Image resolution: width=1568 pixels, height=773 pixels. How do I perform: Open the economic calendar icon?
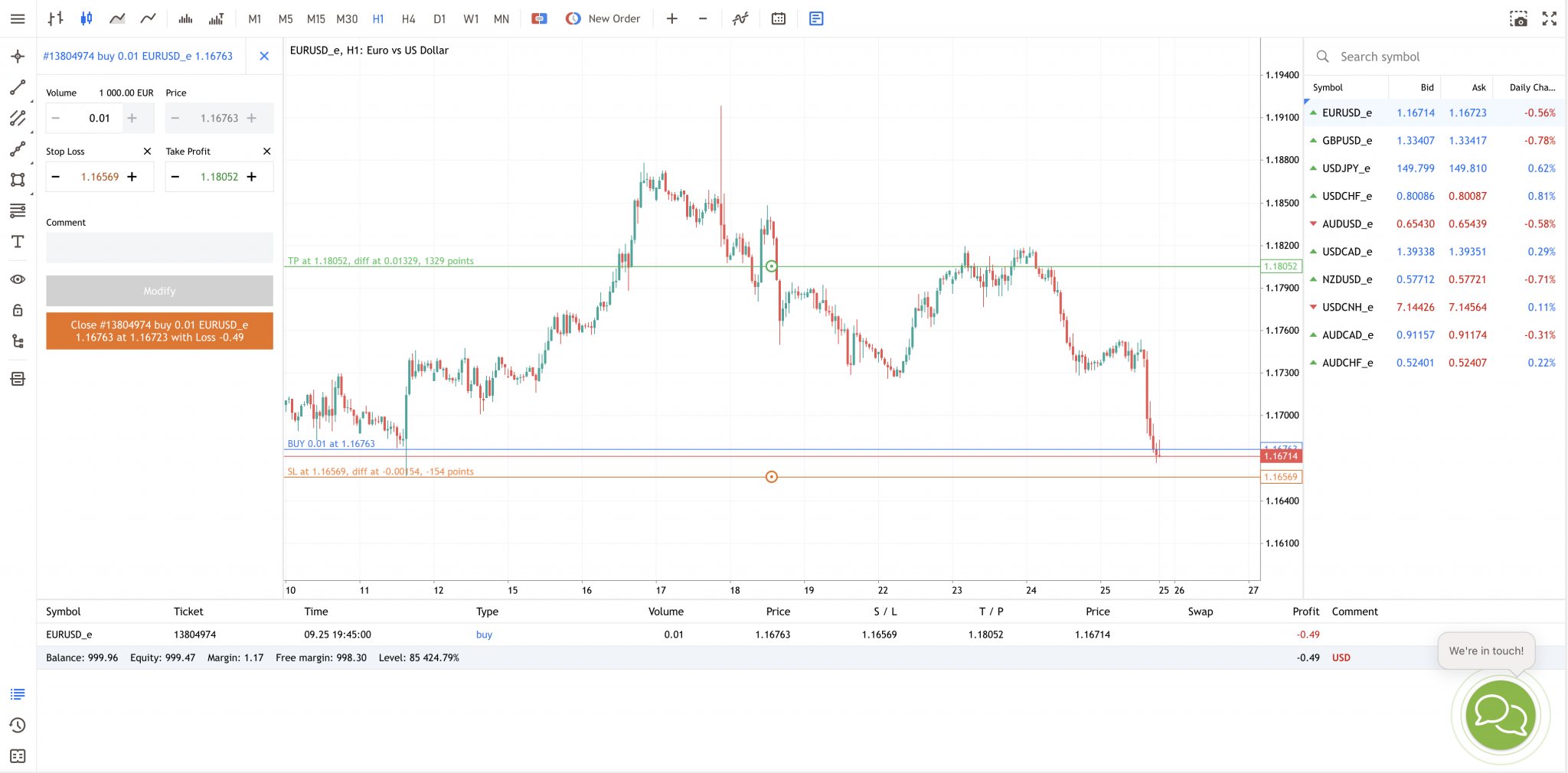779,18
